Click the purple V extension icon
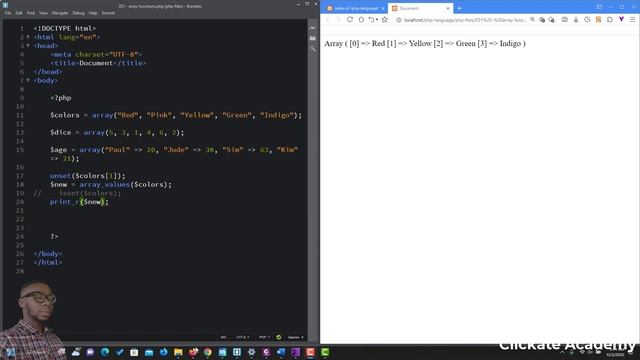The width and height of the screenshot is (640, 360). (621, 20)
